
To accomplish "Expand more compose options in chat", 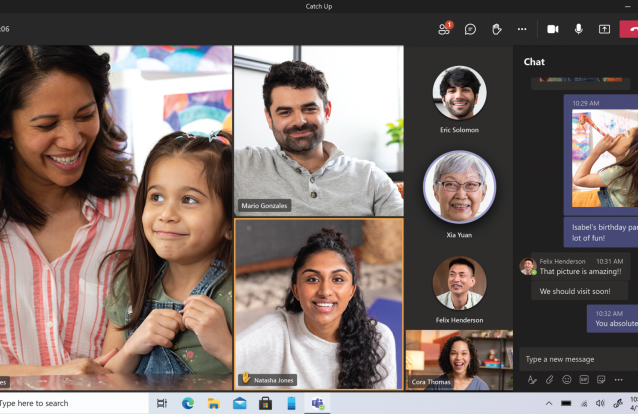I will (619, 380).
